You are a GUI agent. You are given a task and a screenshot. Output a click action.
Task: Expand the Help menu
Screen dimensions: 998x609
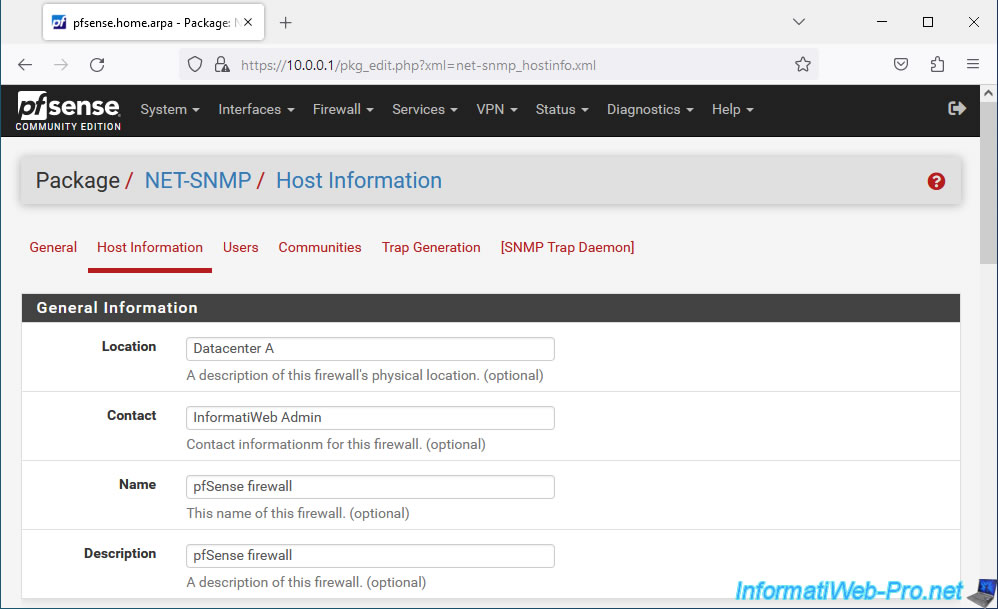733,109
